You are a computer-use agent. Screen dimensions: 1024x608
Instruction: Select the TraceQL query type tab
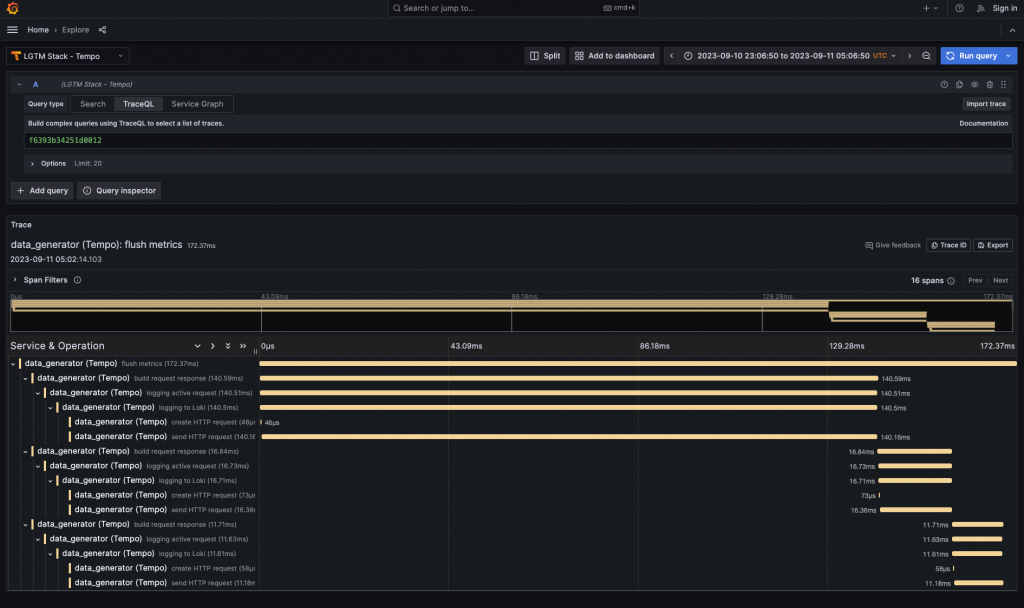click(x=138, y=104)
